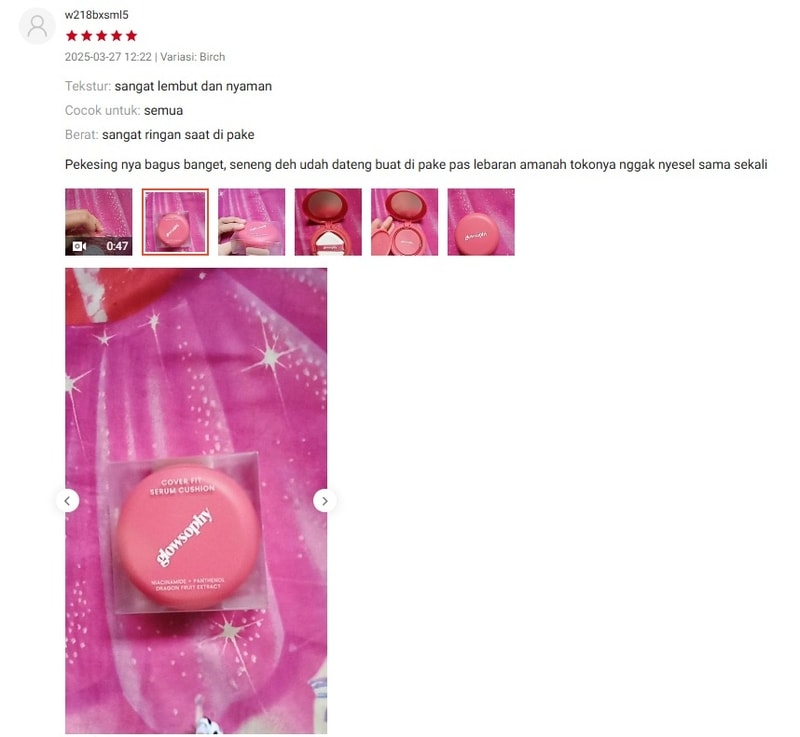Screen dimensions: 800x737
Task: Click the video camera icon on first thumbnail
Action: coord(79,246)
